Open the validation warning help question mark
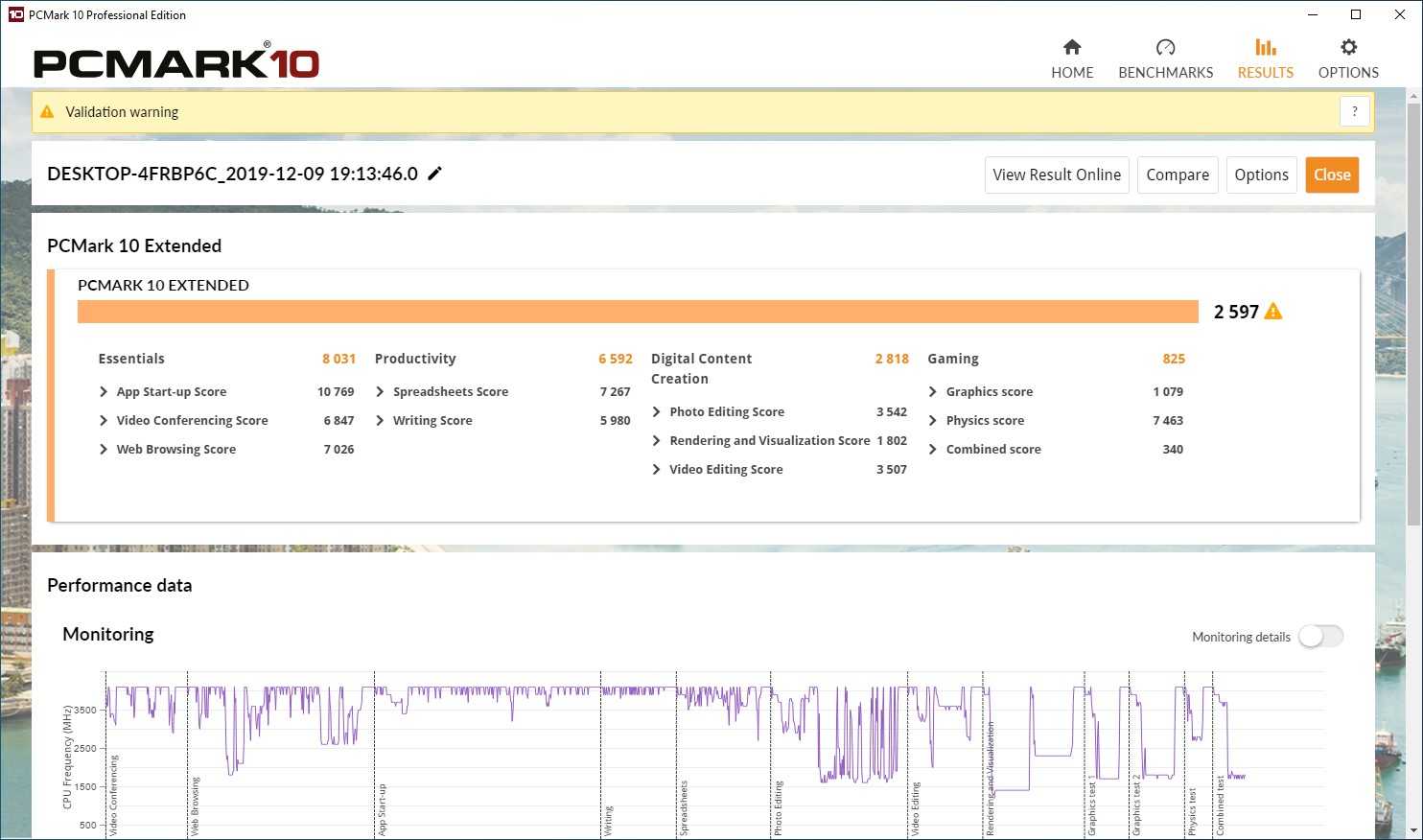This screenshot has width=1423, height=840. click(x=1354, y=112)
